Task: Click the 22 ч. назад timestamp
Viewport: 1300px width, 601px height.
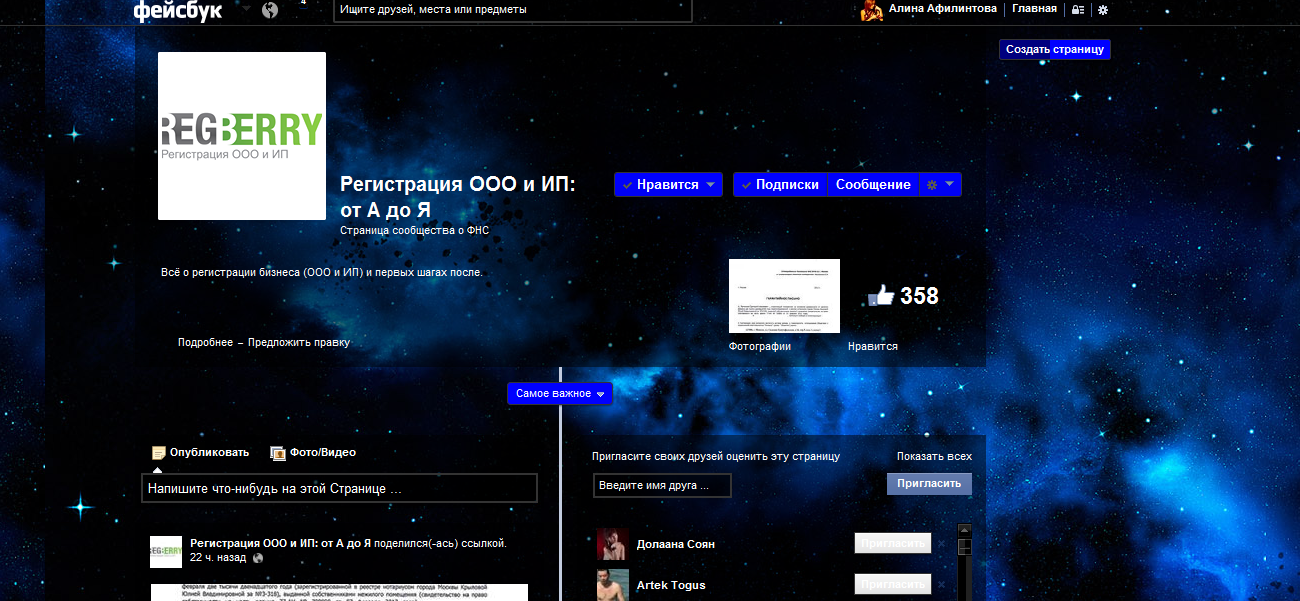Action: 219,558
